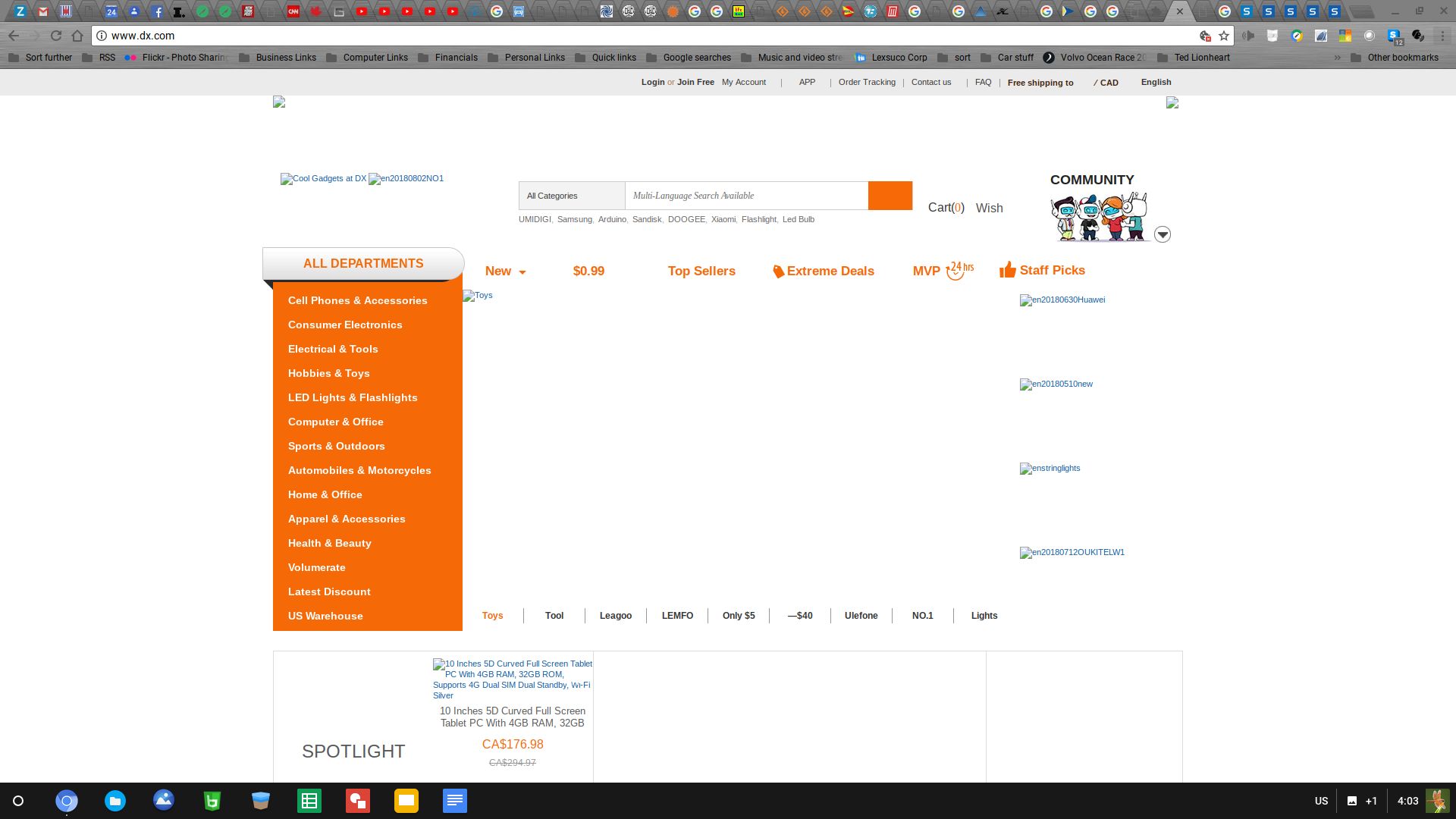The image size is (1456, 819).
Task: Open Flickr - Photo Sharing bookmark
Action: [x=176, y=58]
